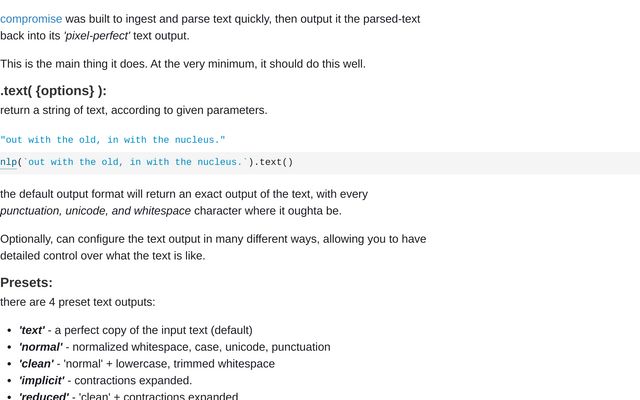640x400 pixels.
Task: Click the "the default output format" paragraph
Action: pyautogui.click(x=184, y=202)
